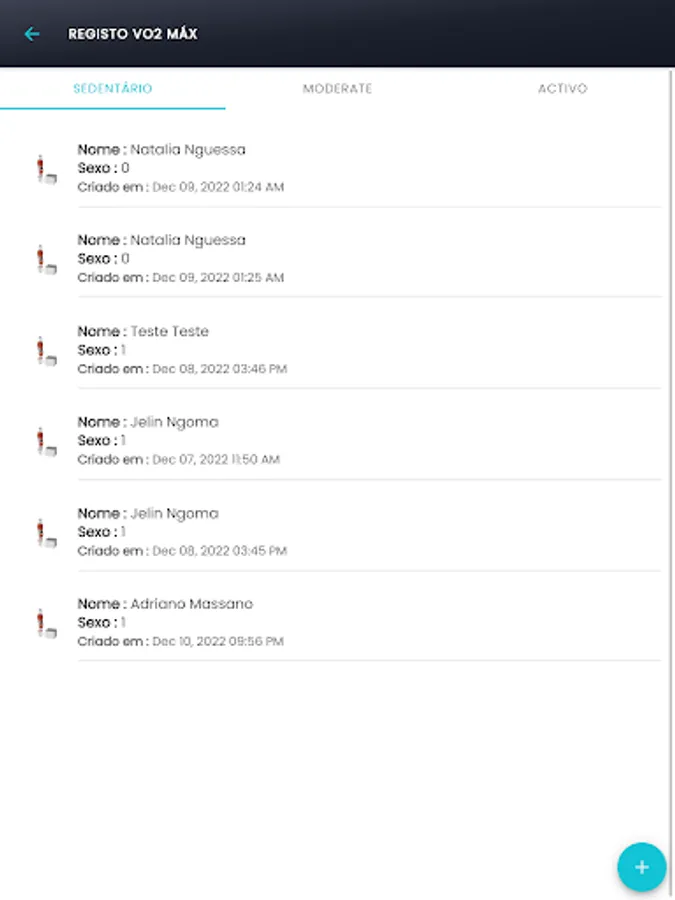Tap the back arrow in the top bar
The height and width of the screenshot is (900, 675).
click(32, 33)
